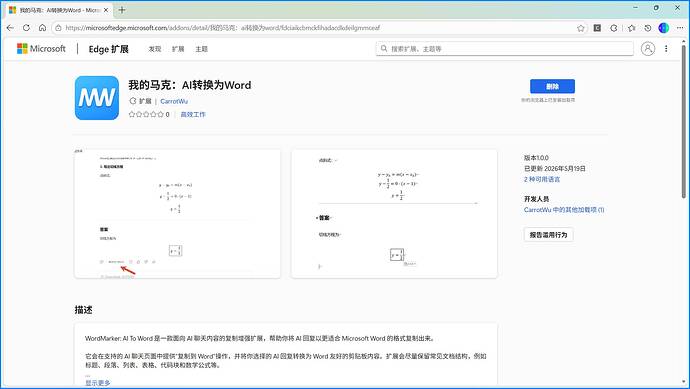Viewport: 690px width, 389px height.
Task: Click the 描述 heading
Action: click(84, 310)
